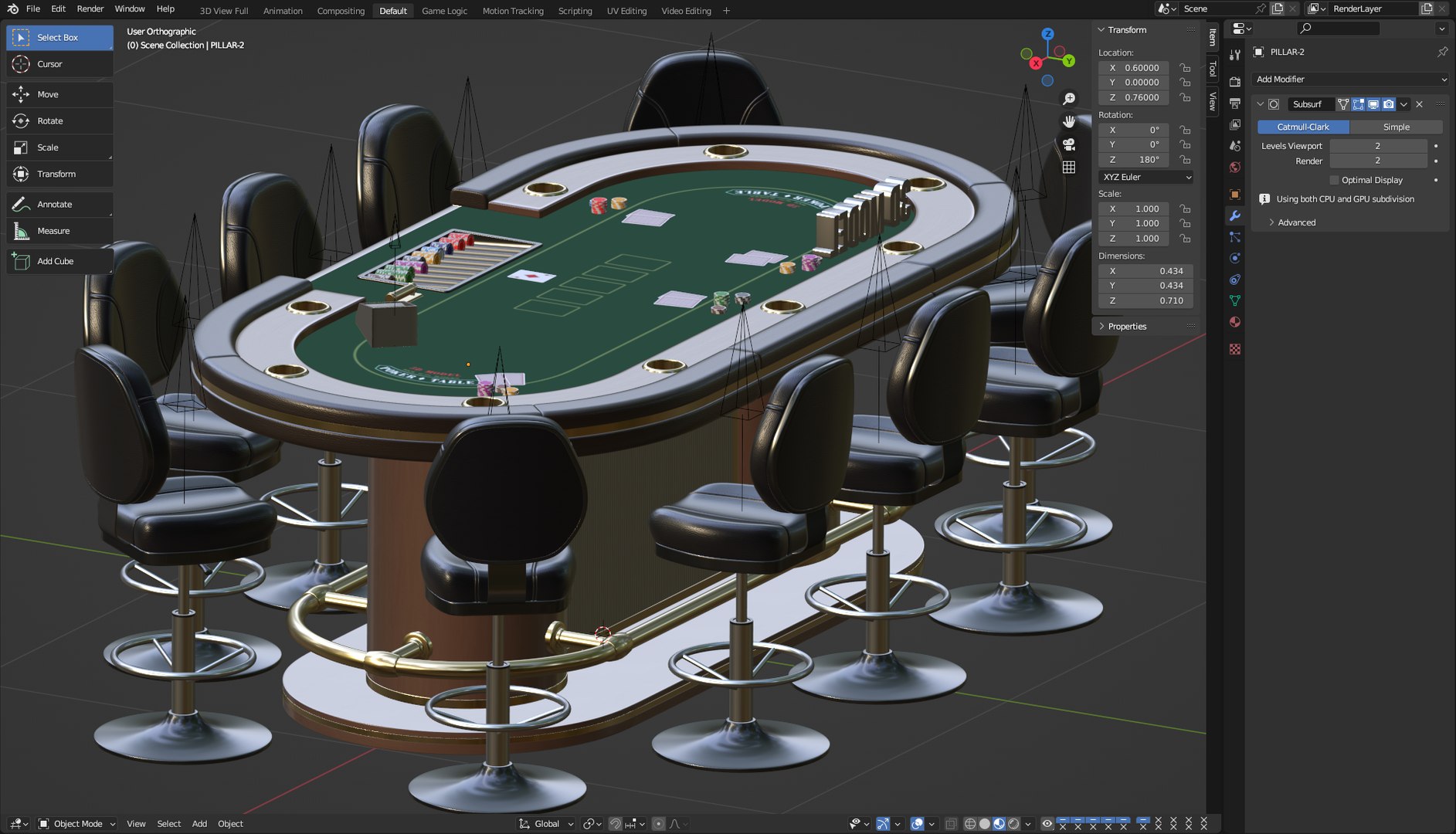Select the Add Cube tool

tap(59, 261)
